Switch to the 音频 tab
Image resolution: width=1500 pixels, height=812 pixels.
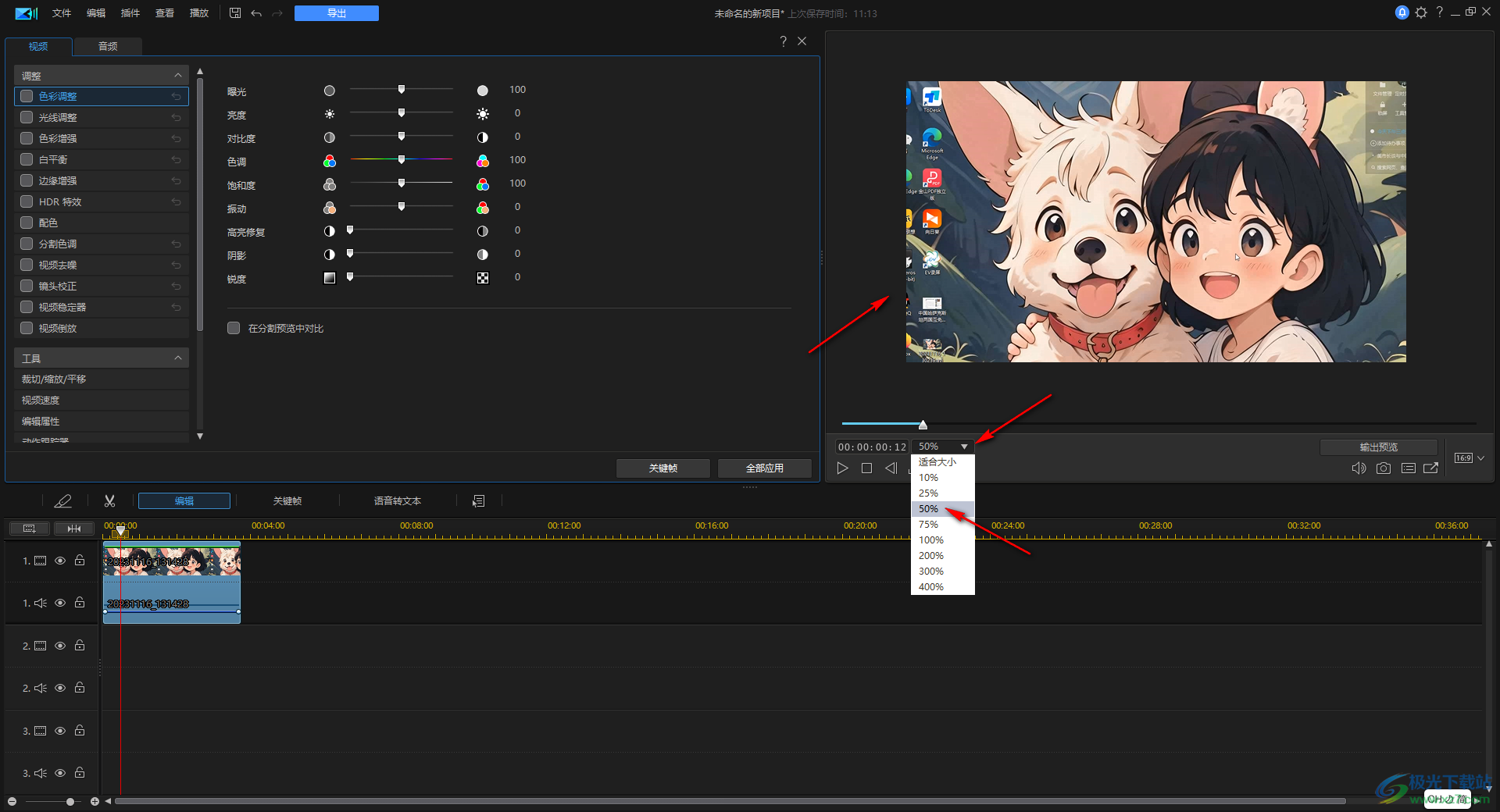[108, 47]
